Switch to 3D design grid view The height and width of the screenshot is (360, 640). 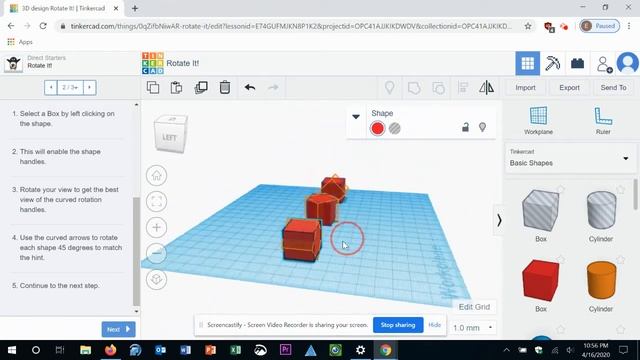[x=527, y=63]
